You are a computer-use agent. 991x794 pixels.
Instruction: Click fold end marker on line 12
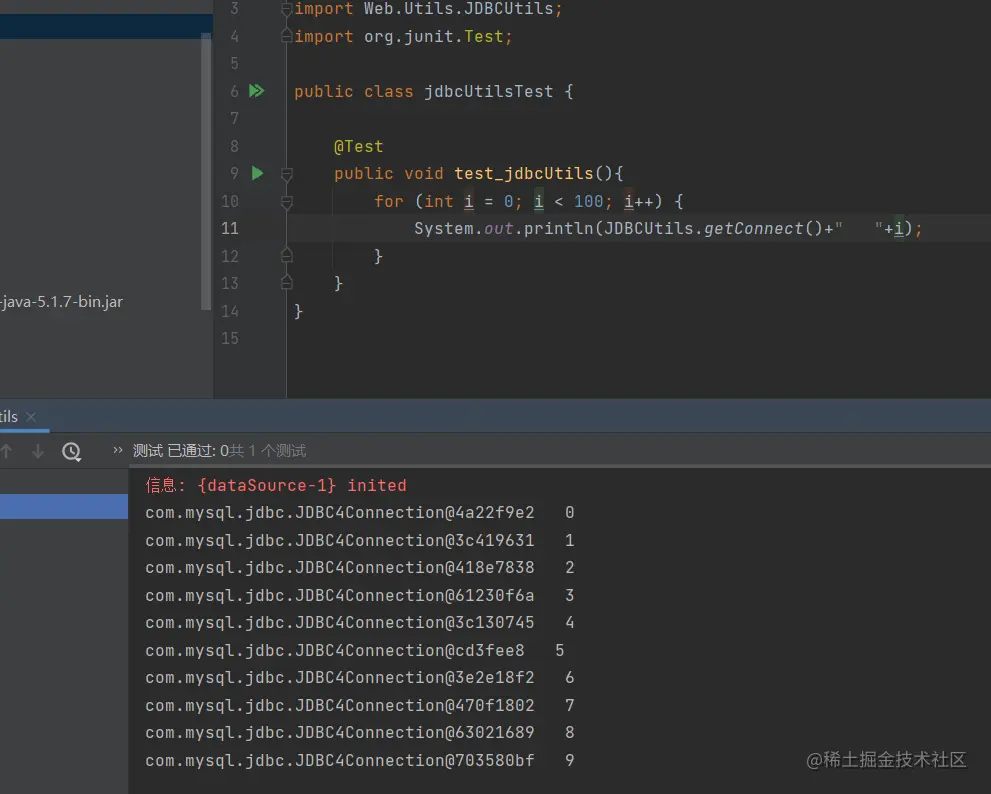pos(286,255)
